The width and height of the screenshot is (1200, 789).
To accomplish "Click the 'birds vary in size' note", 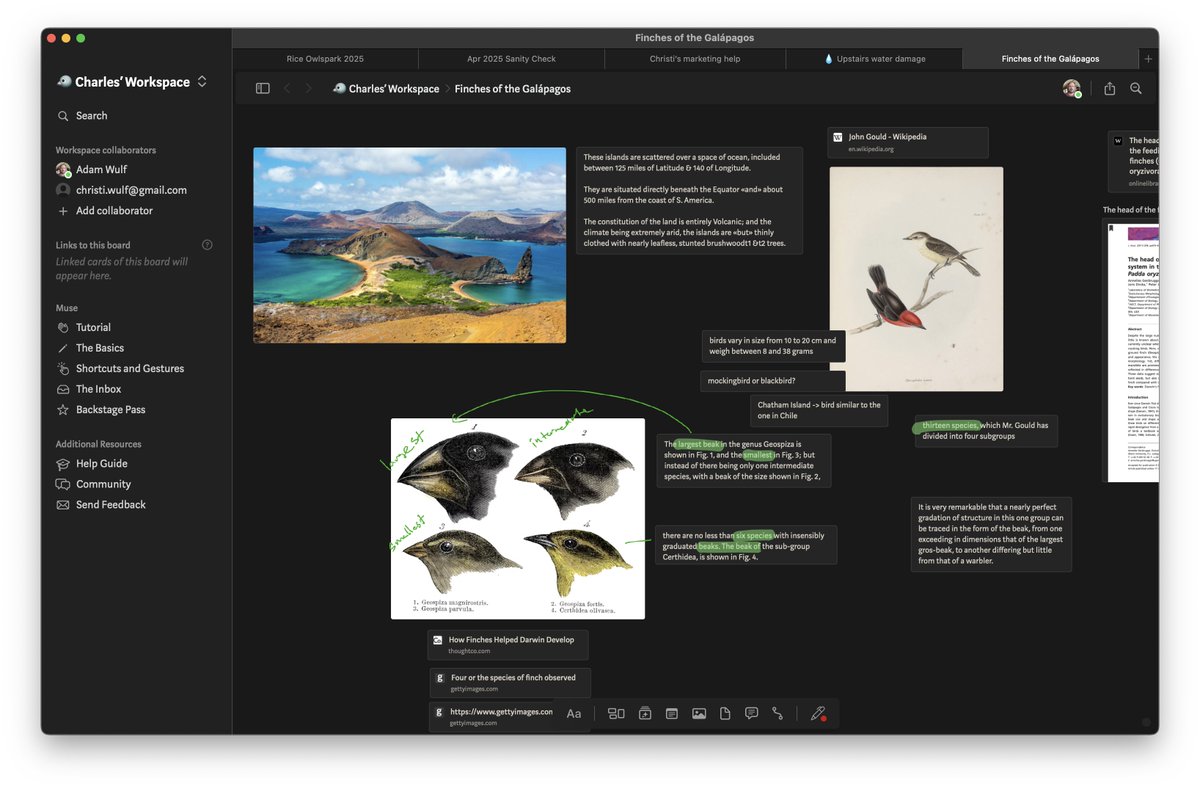I will (x=773, y=346).
